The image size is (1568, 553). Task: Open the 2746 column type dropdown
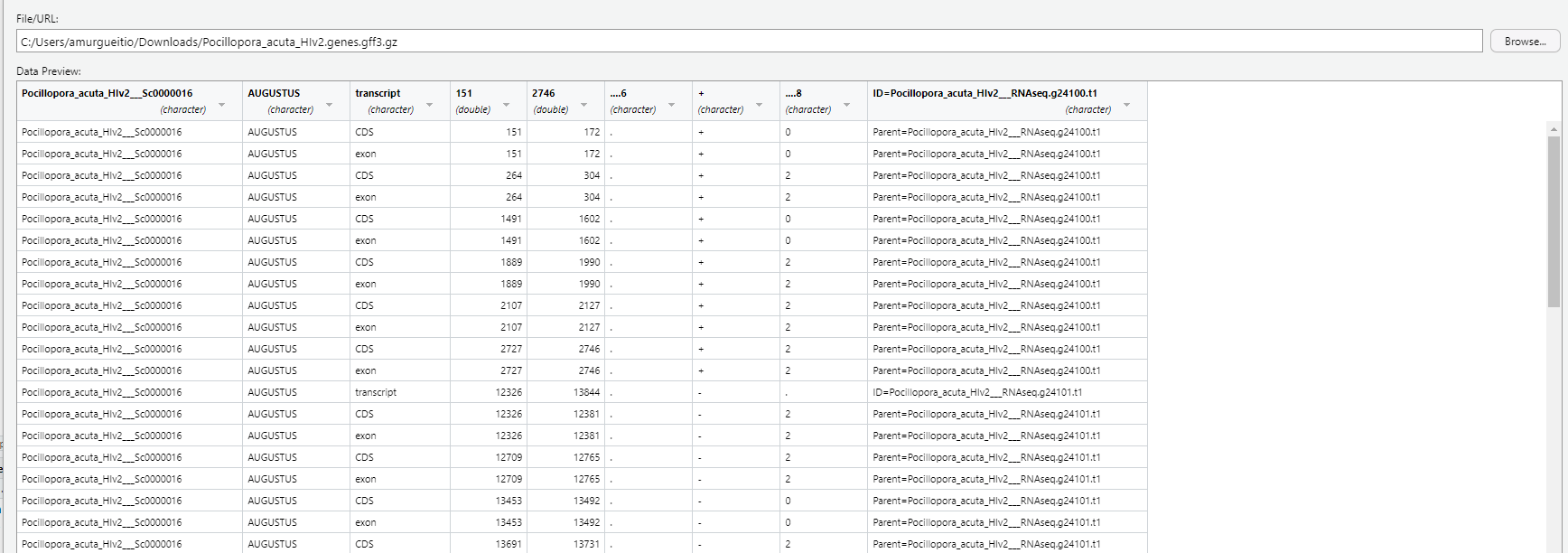(x=583, y=106)
